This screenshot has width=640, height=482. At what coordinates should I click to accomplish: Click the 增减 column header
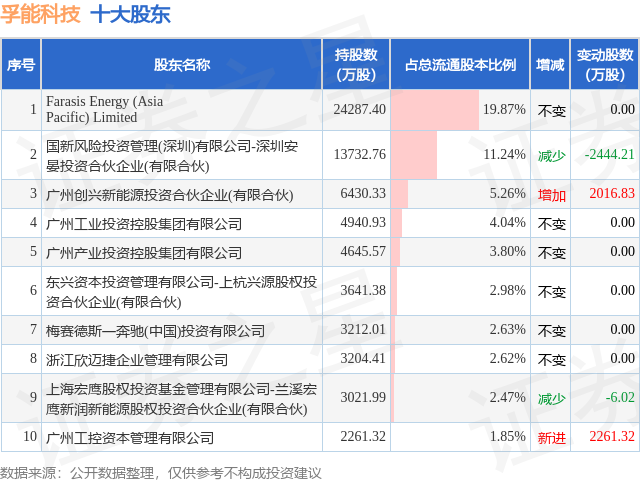550,64
